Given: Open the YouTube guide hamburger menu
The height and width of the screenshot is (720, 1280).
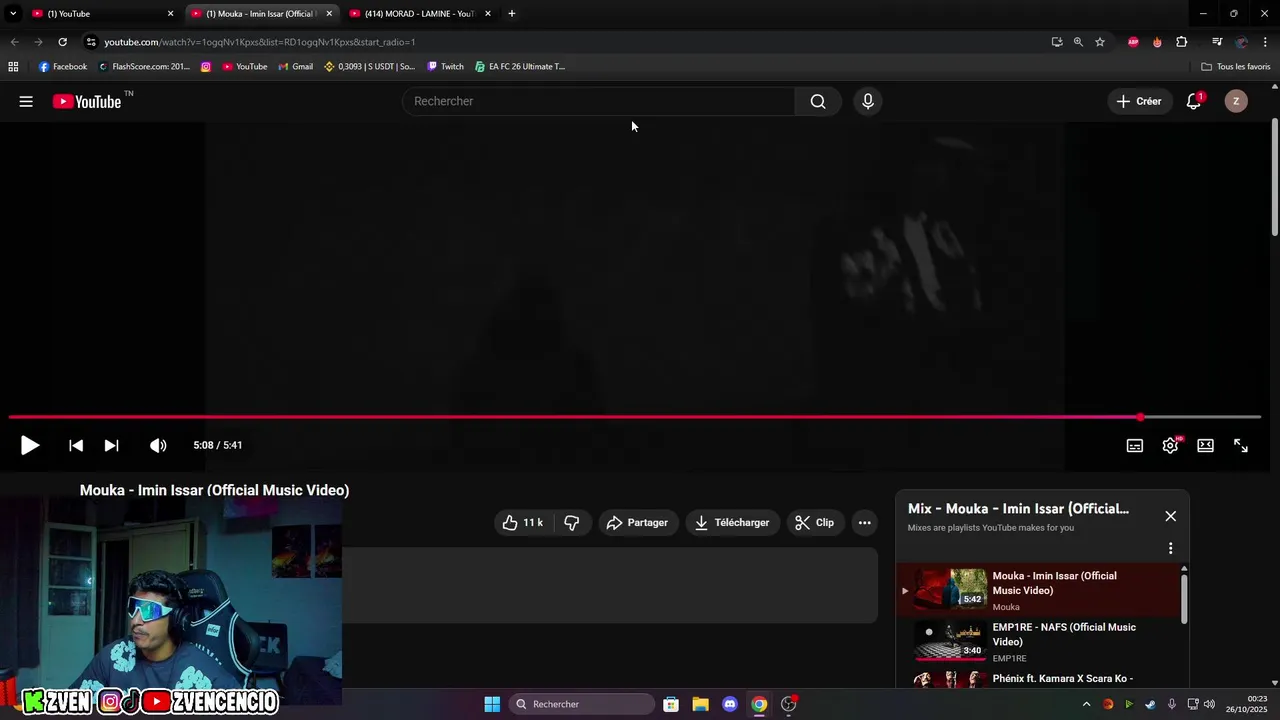Looking at the screenshot, I should pyautogui.click(x=26, y=101).
